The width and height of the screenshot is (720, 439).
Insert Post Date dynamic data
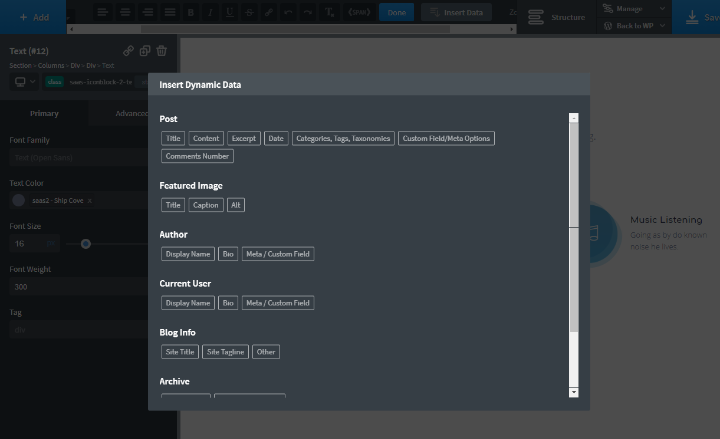[x=276, y=138]
